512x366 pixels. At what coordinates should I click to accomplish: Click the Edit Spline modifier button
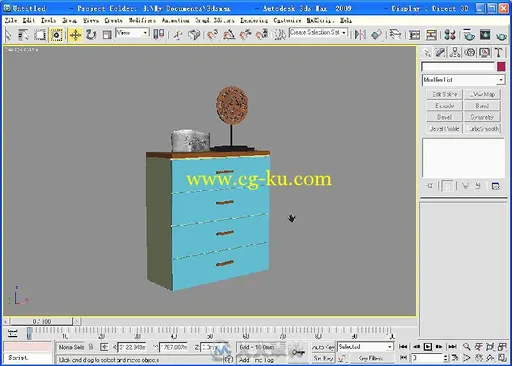coord(444,95)
